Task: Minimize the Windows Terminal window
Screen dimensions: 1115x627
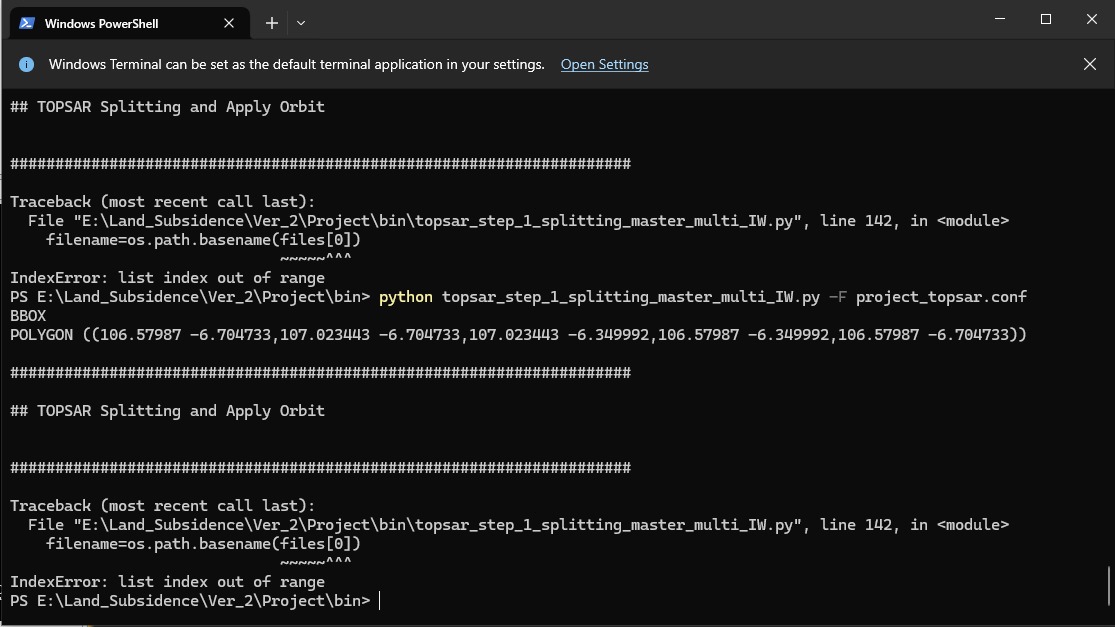Action: [1000, 19]
